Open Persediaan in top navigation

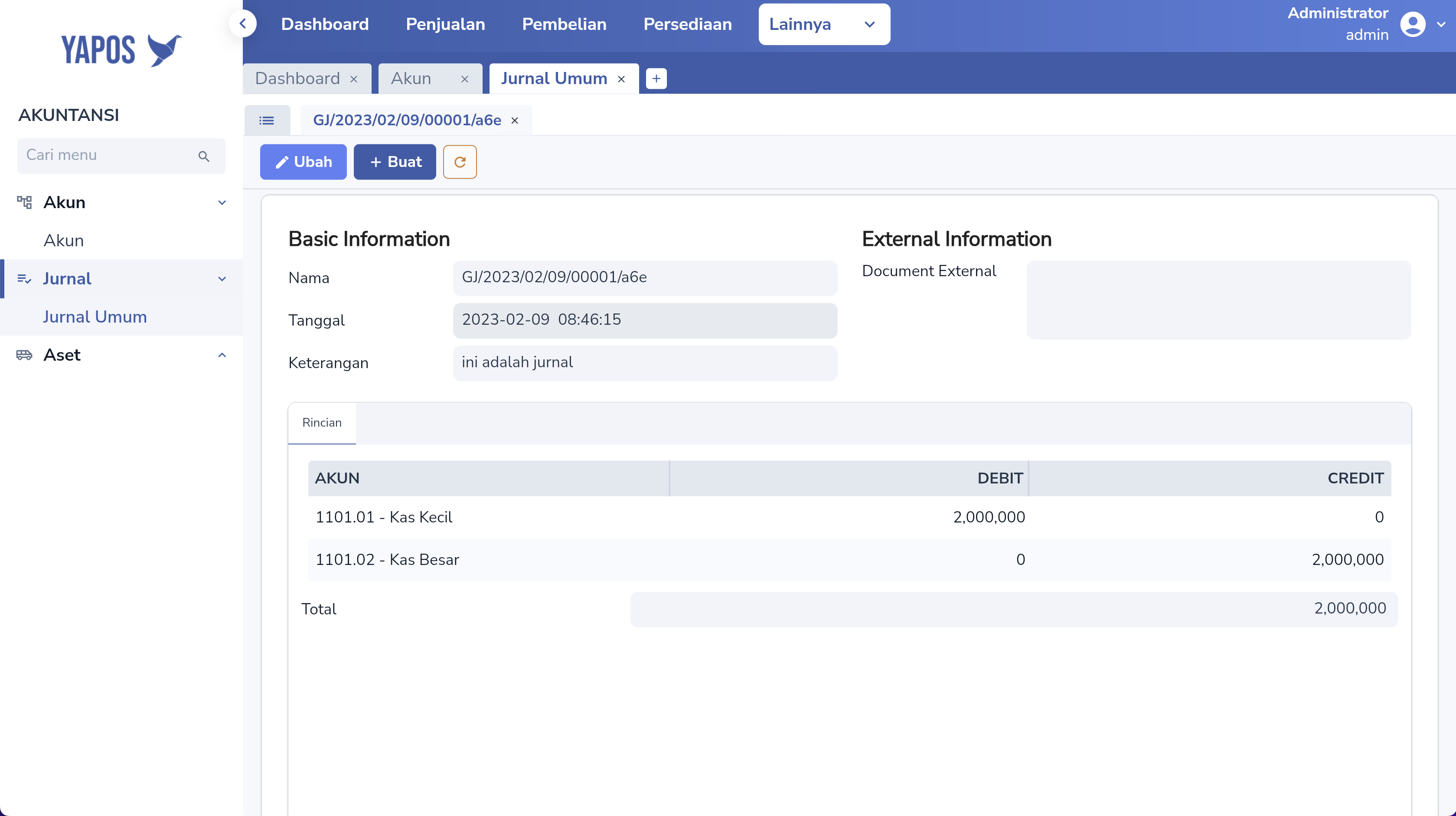coord(687,24)
